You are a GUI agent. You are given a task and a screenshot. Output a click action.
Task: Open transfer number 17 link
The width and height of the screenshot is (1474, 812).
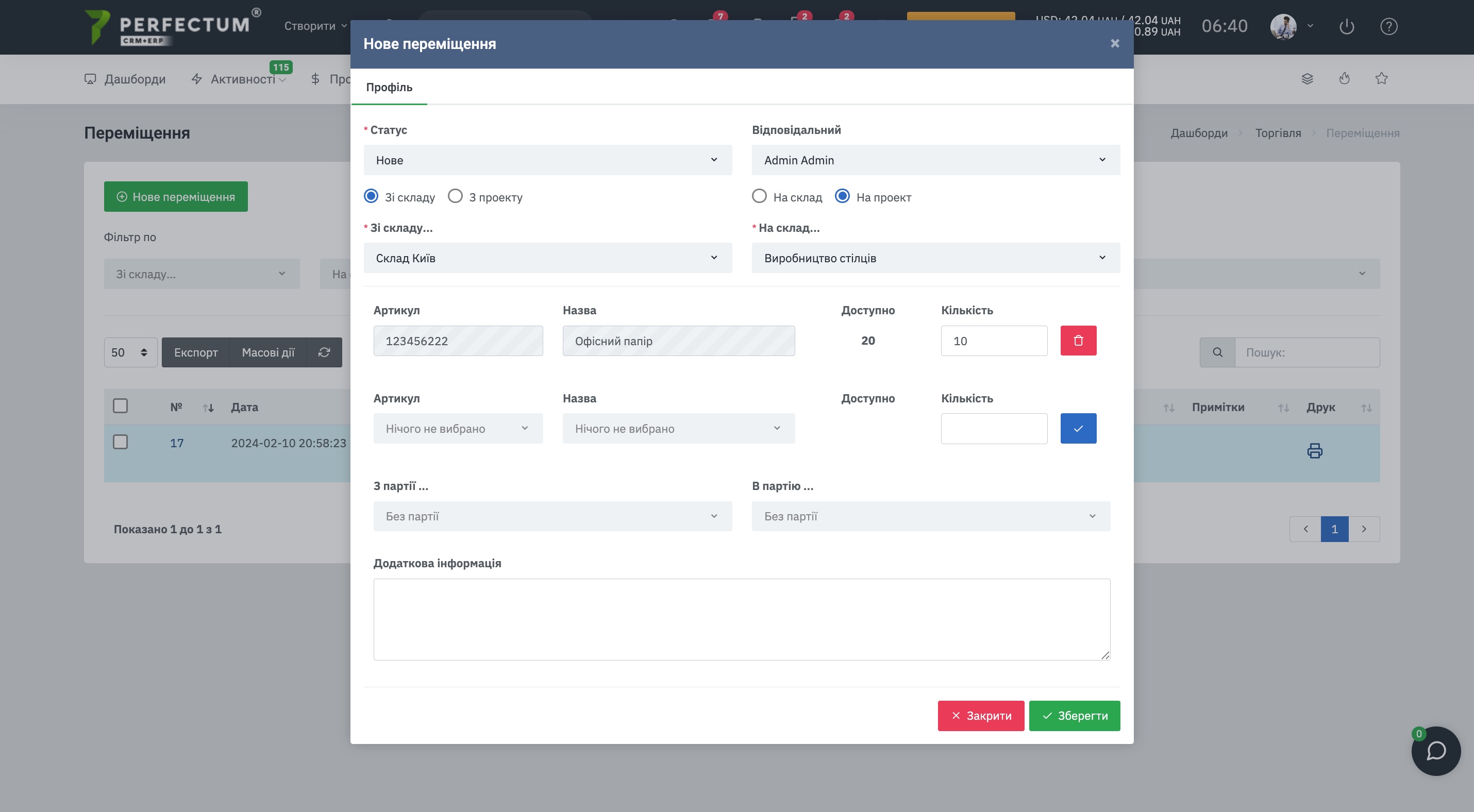[177, 443]
